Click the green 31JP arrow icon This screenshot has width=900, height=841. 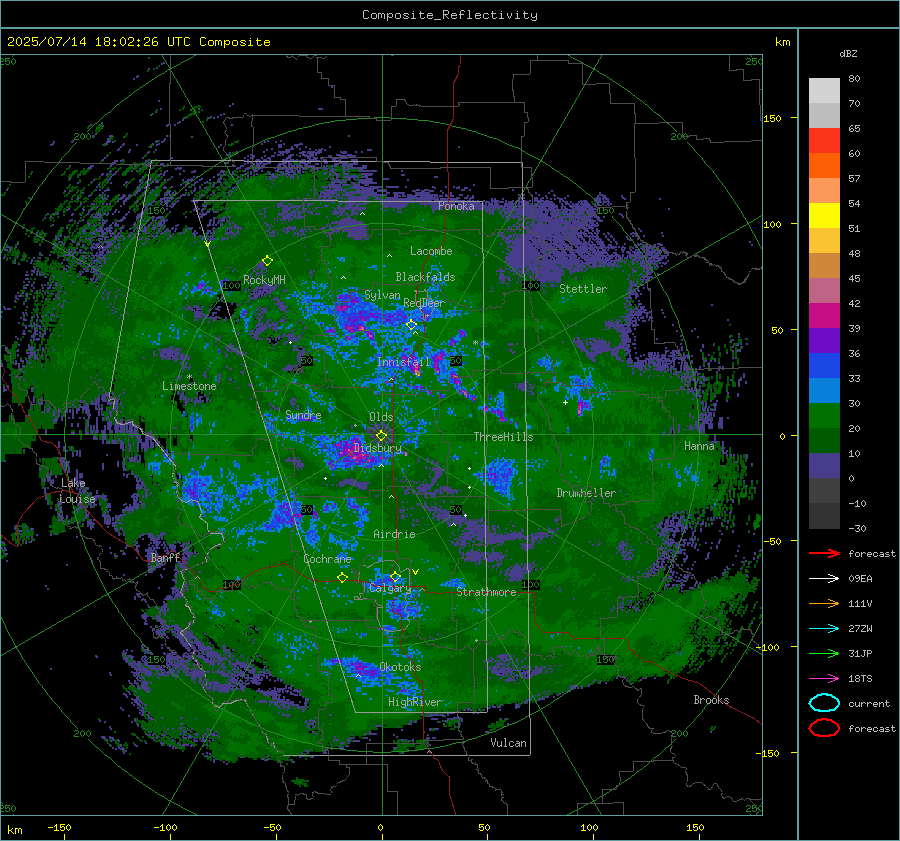tap(824, 653)
